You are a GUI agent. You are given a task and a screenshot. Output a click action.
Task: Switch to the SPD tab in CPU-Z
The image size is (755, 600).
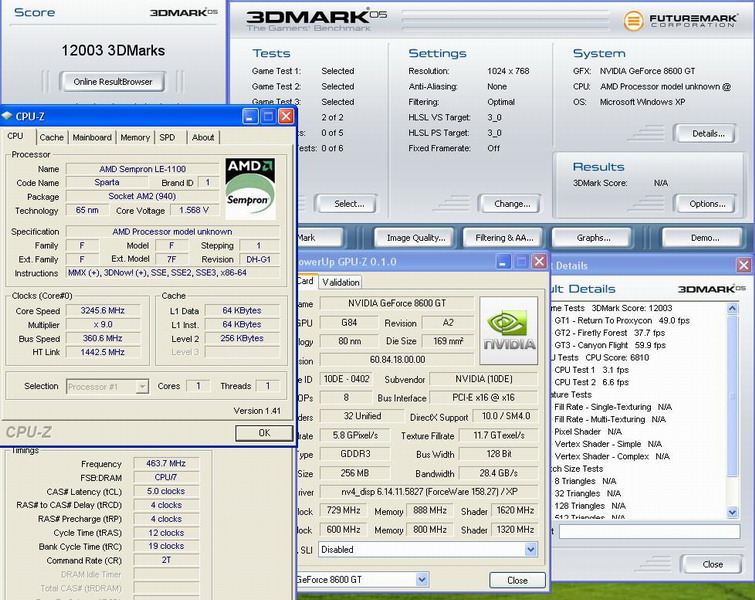[x=167, y=137]
